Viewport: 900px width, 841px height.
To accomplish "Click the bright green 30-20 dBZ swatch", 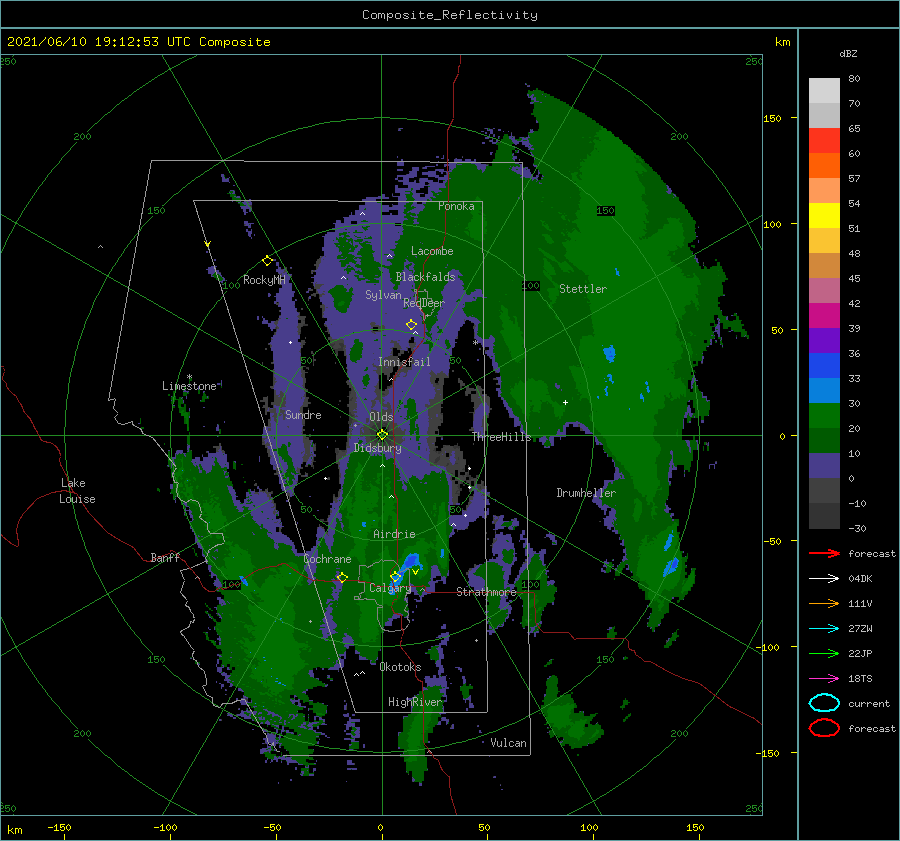I will click(824, 416).
